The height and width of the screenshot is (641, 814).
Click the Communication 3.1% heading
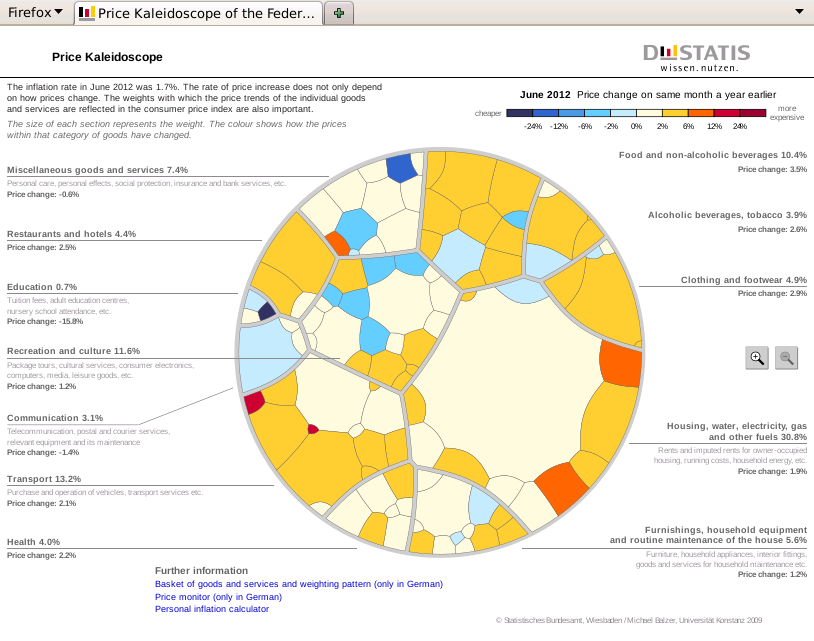click(55, 418)
